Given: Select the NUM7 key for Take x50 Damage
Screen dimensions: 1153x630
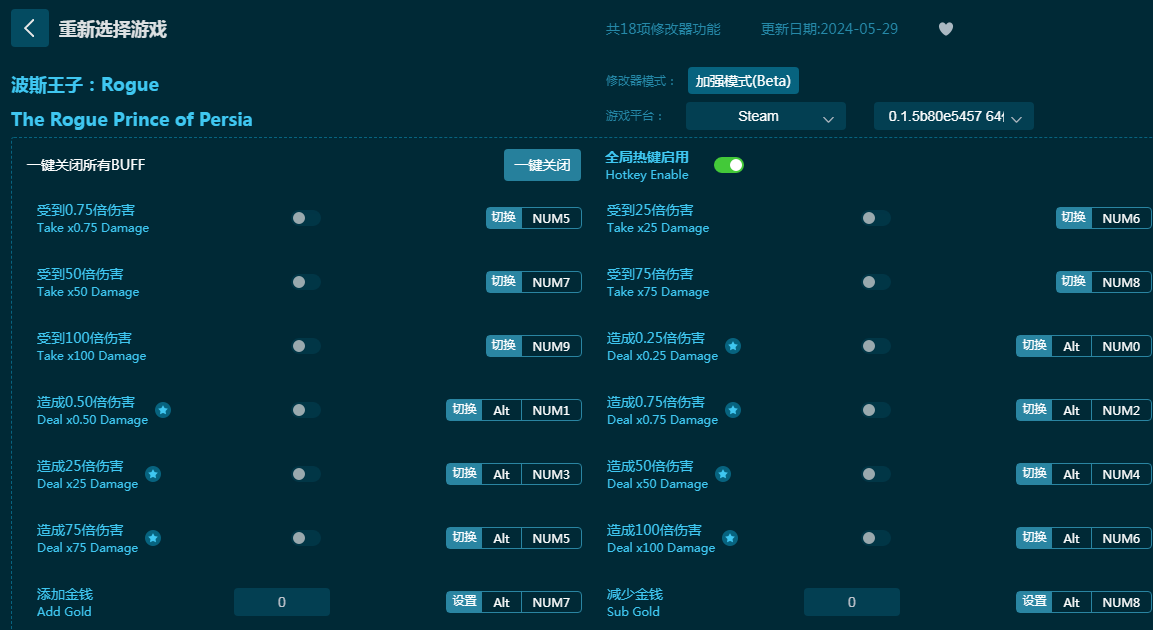Looking at the screenshot, I should pyautogui.click(x=551, y=282).
